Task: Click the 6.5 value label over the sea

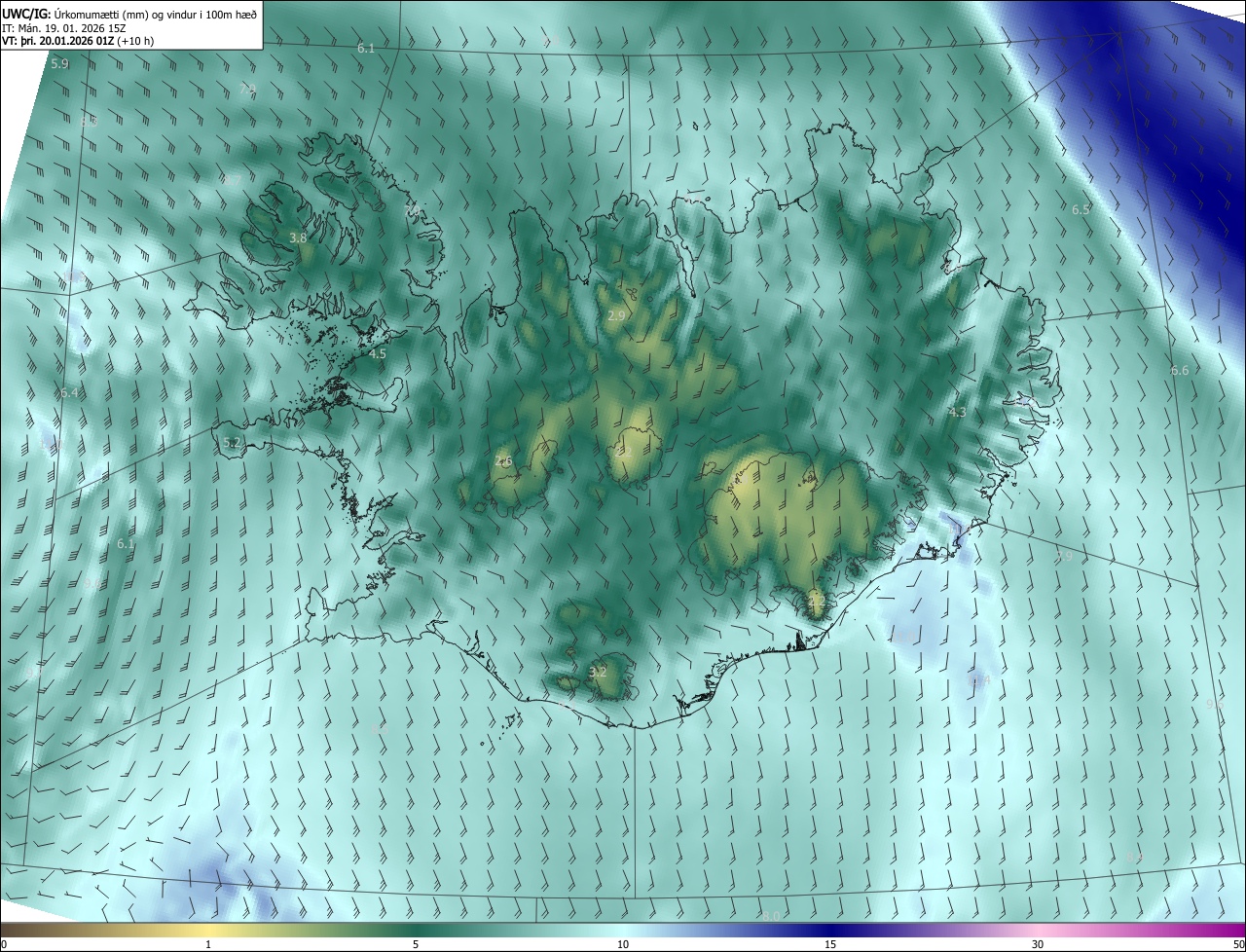Action: coord(1081,210)
